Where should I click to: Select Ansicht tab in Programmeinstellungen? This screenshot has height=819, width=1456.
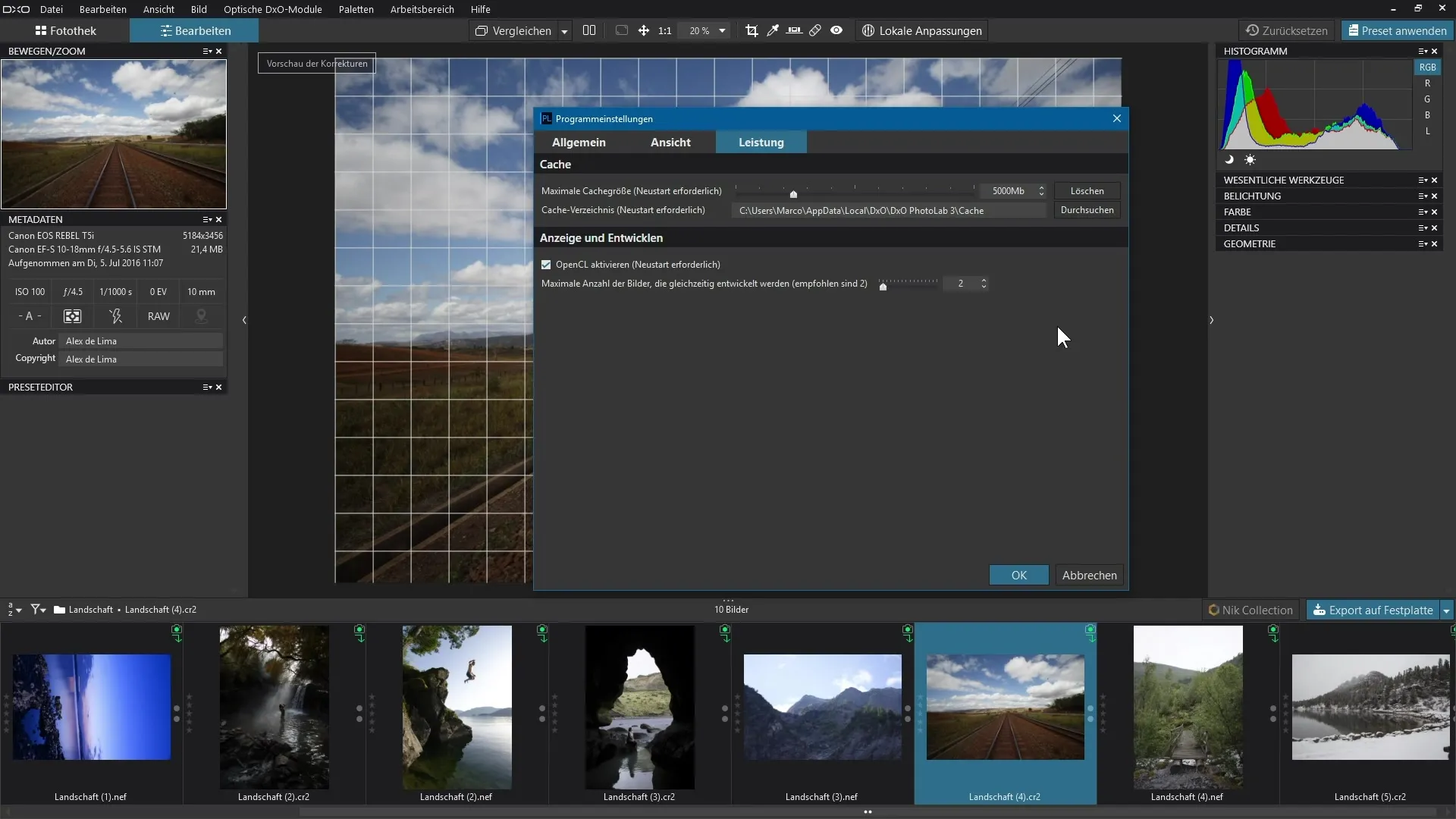click(x=670, y=142)
